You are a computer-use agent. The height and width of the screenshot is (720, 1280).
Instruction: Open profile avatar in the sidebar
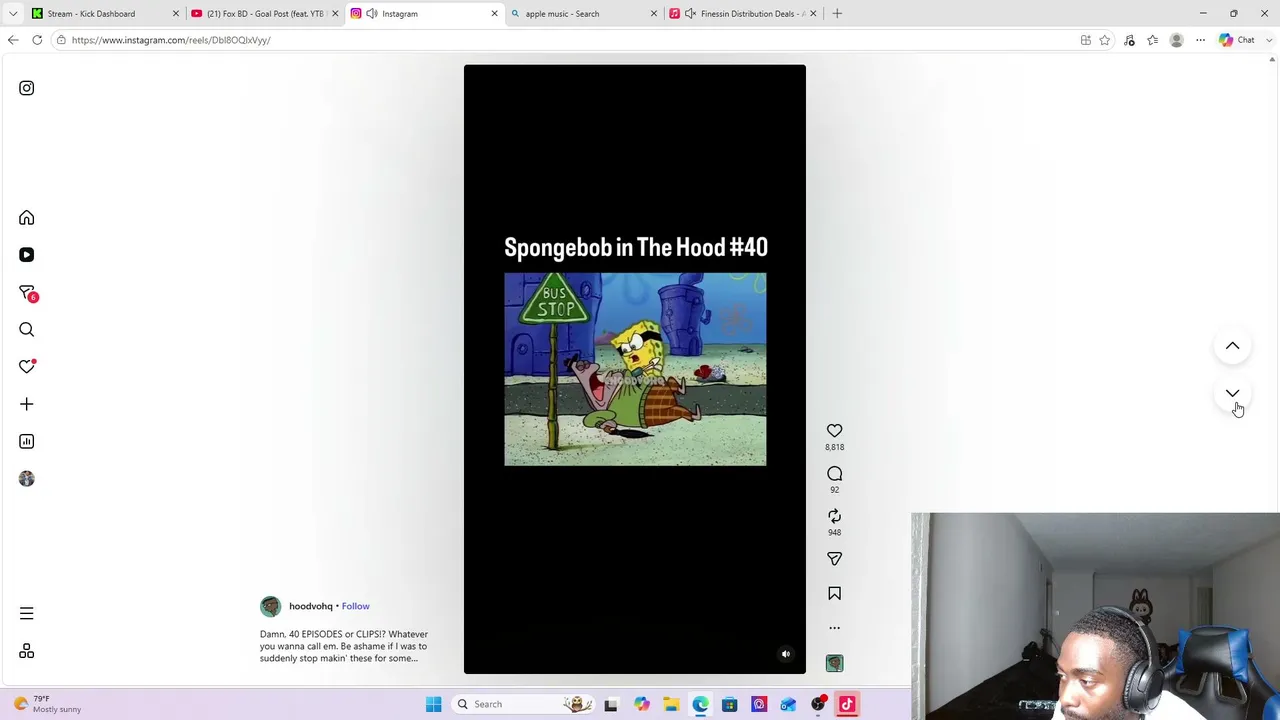27,479
